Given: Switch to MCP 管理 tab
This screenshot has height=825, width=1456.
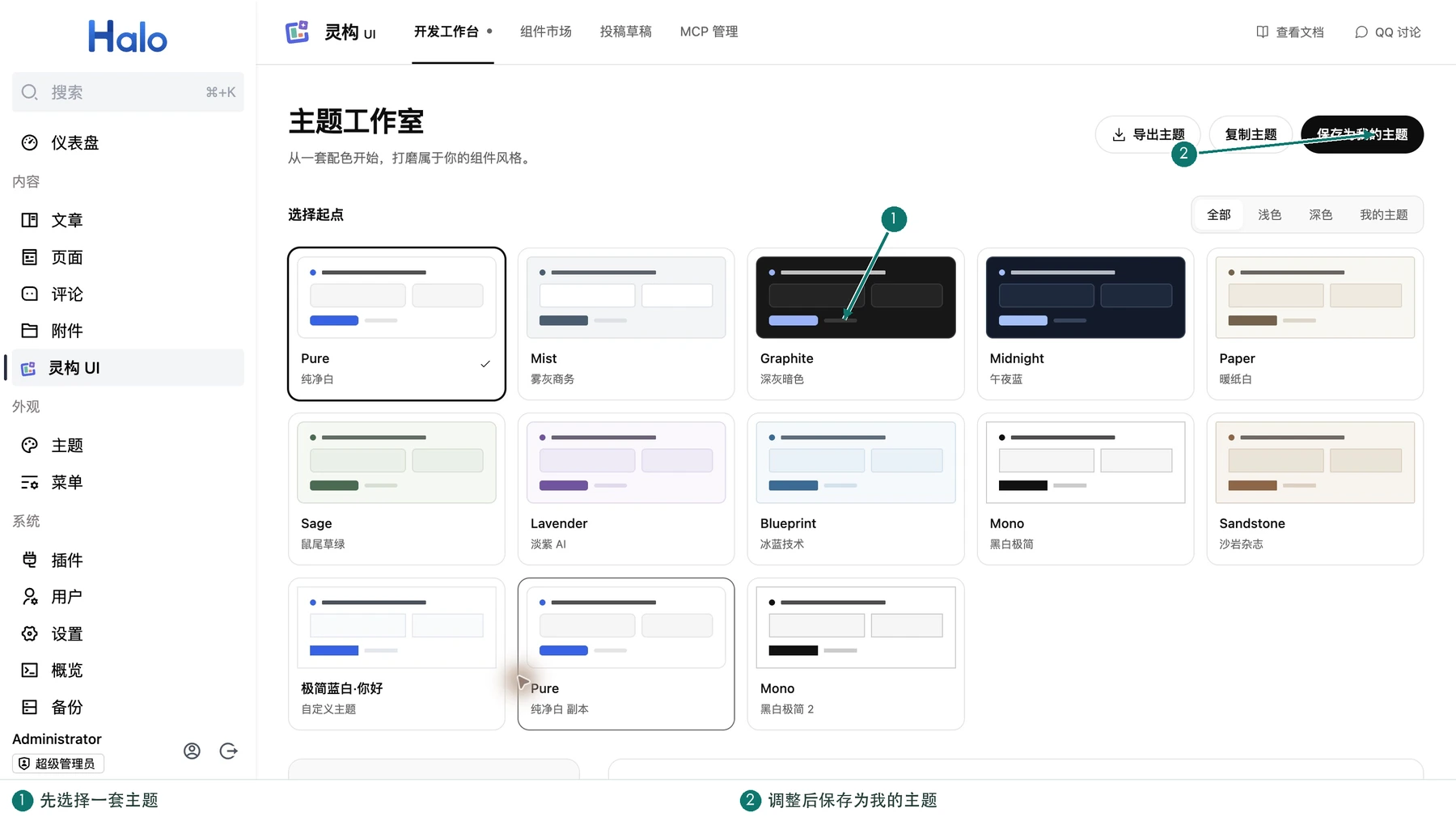Looking at the screenshot, I should coord(709,32).
